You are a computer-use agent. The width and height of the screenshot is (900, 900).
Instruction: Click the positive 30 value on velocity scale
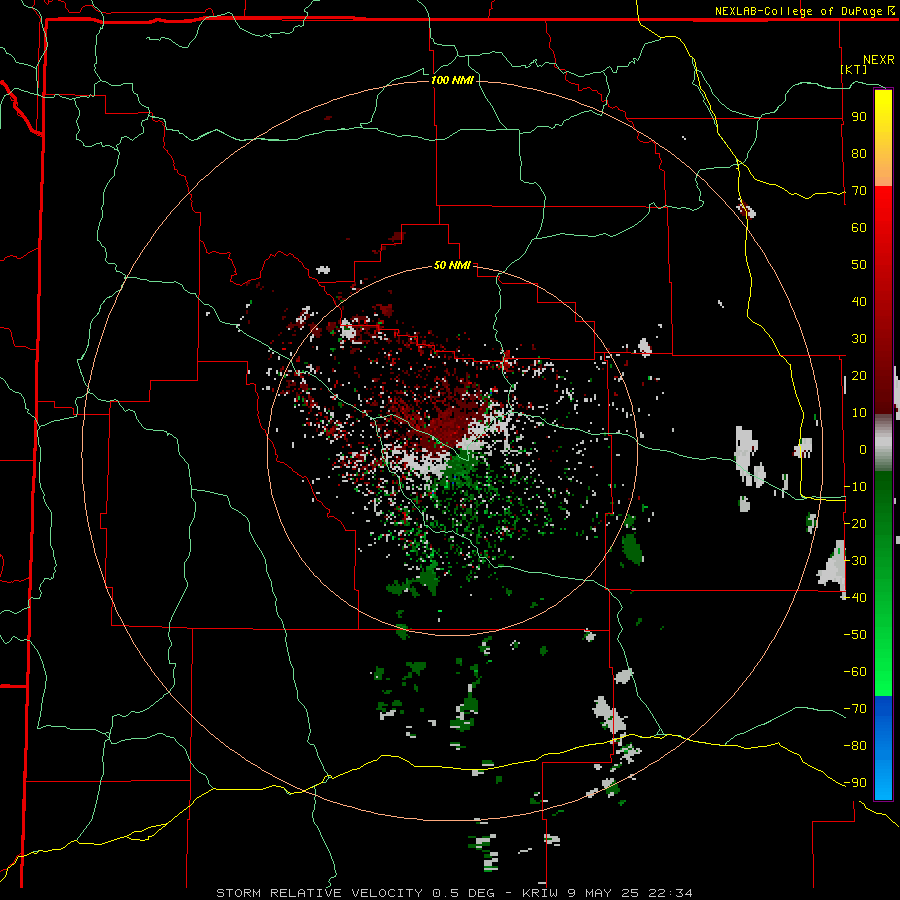[859, 339]
